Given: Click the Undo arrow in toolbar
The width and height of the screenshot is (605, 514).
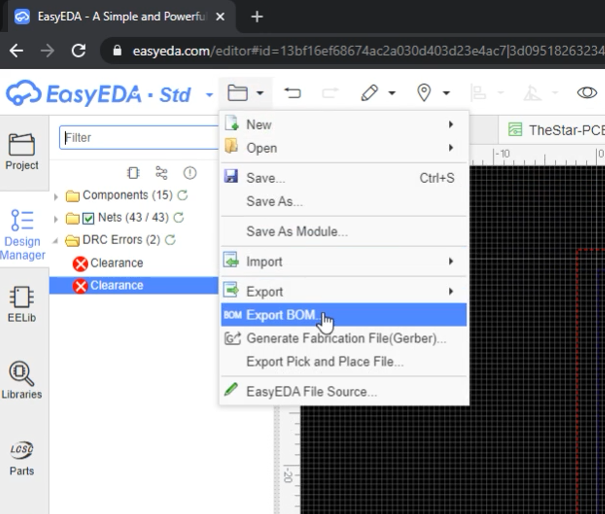Looking at the screenshot, I should click(292, 93).
